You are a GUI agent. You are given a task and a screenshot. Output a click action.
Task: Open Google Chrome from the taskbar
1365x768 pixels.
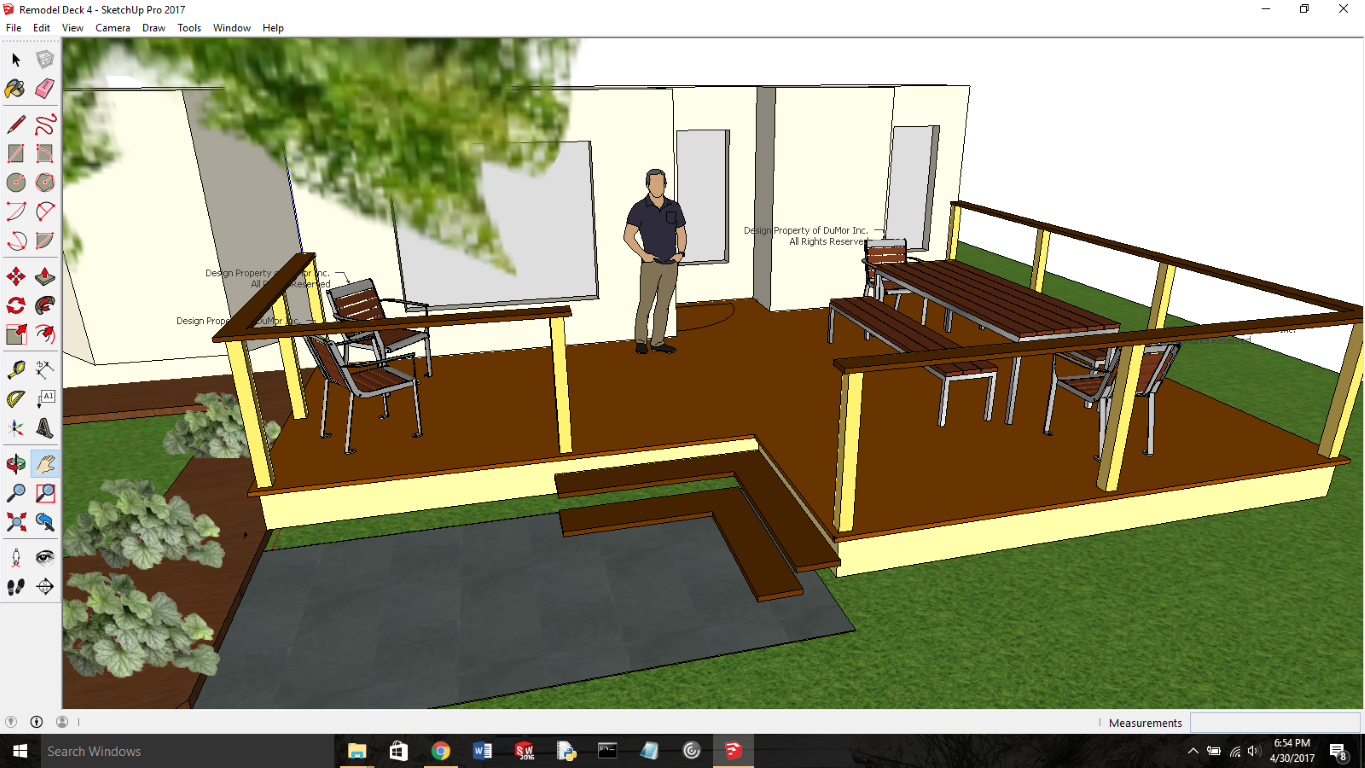coord(440,751)
